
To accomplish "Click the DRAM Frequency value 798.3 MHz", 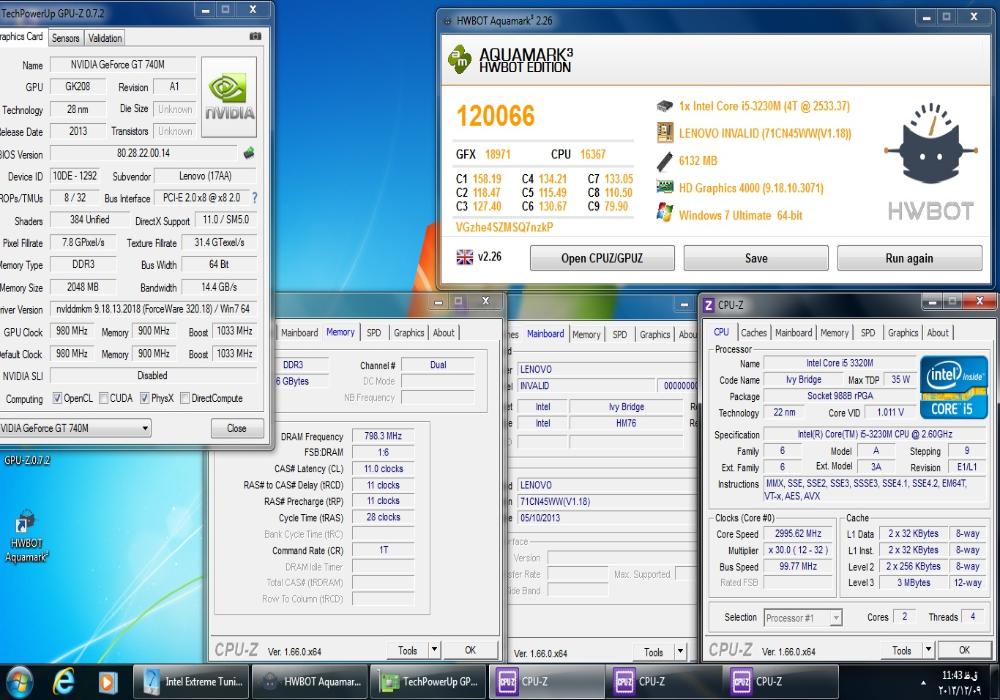I will [383, 436].
